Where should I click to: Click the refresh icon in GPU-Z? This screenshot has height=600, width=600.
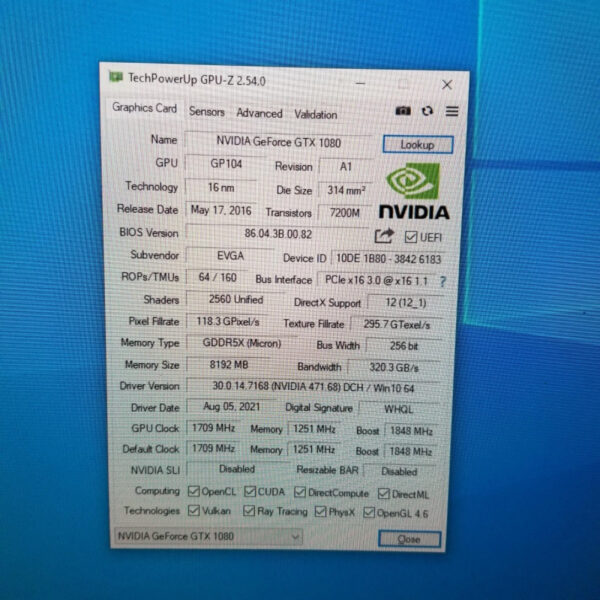pos(427,111)
